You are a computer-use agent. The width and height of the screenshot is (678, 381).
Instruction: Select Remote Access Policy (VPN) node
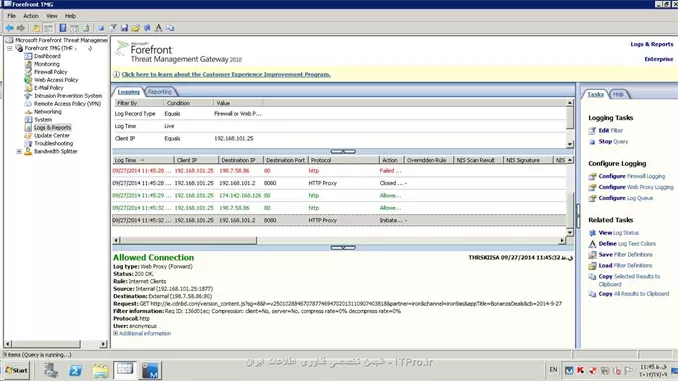pos(67,104)
